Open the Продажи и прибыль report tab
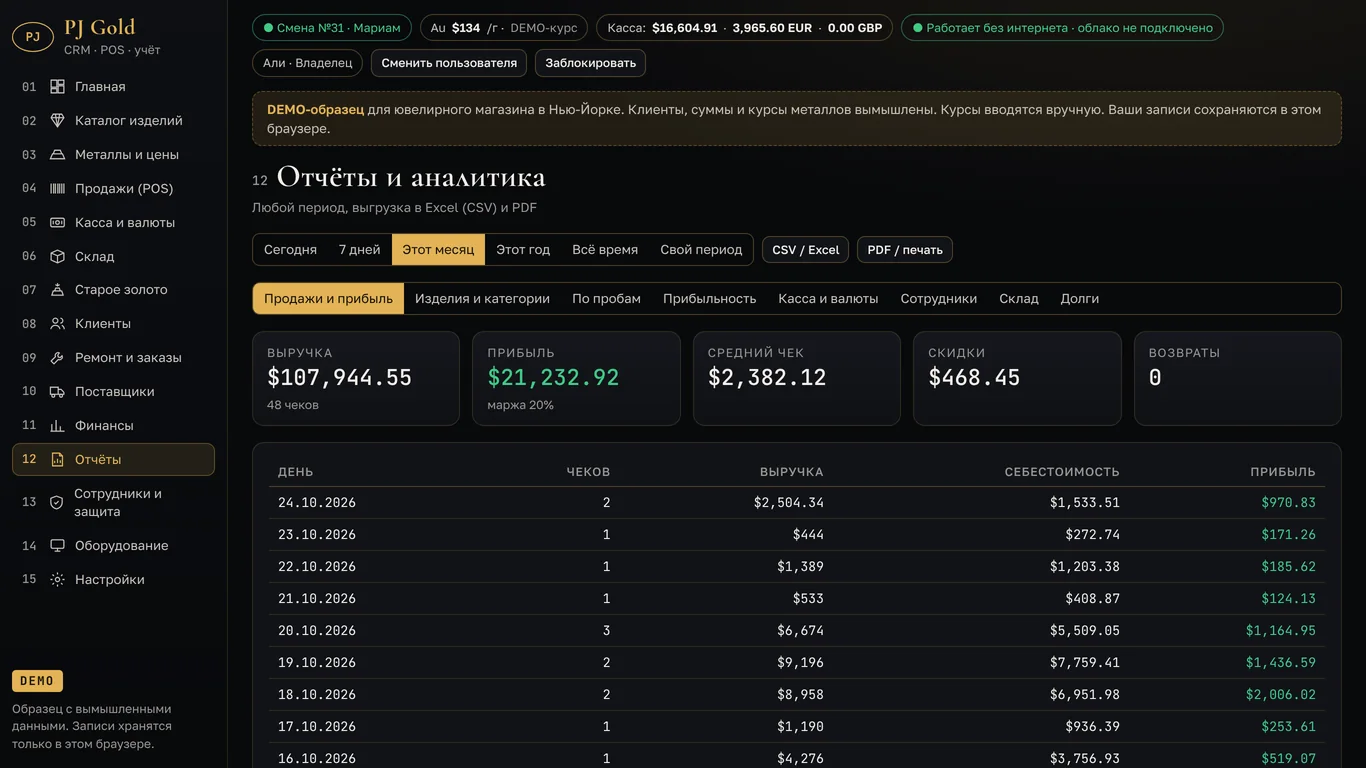1366x768 pixels. [328, 299]
